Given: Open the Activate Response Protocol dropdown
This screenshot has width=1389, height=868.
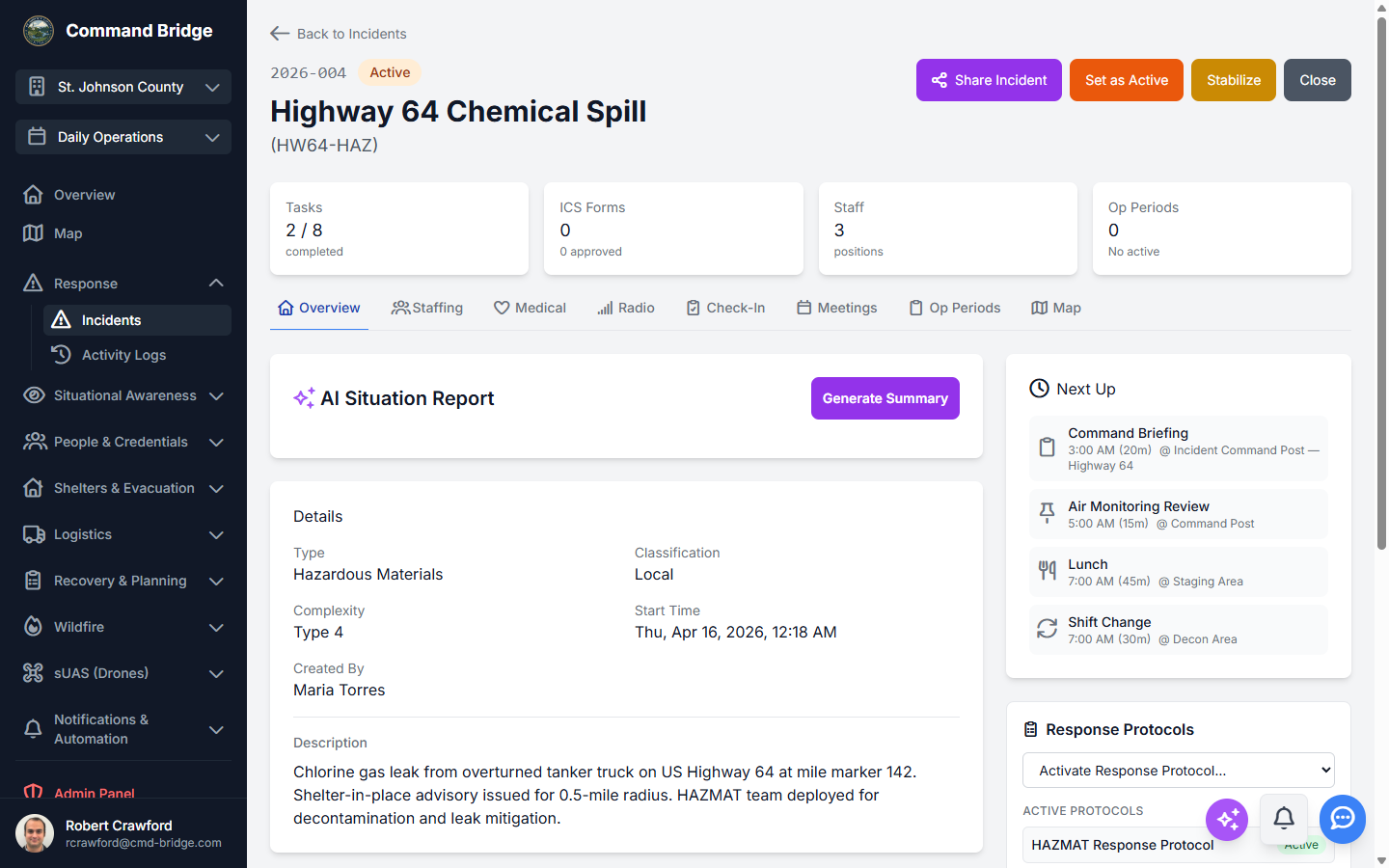Looking at the screenshot, I should tap(1178, 770).
